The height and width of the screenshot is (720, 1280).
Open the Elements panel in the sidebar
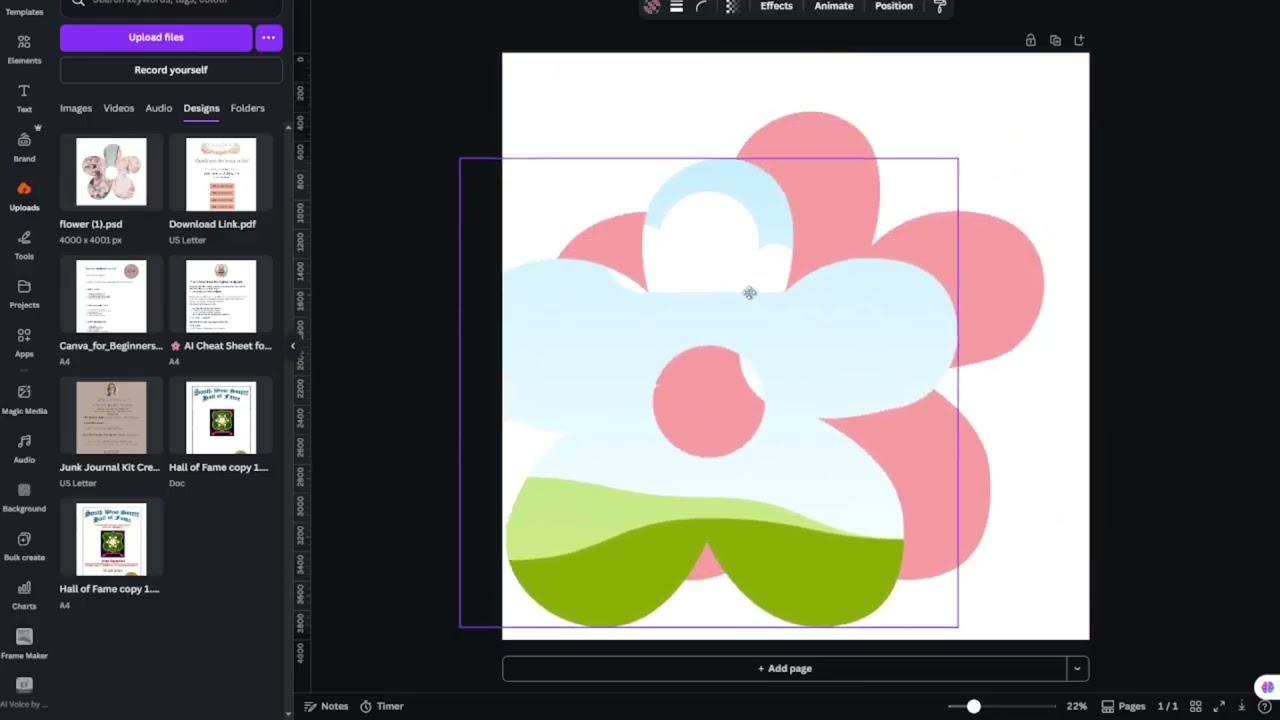24,48
